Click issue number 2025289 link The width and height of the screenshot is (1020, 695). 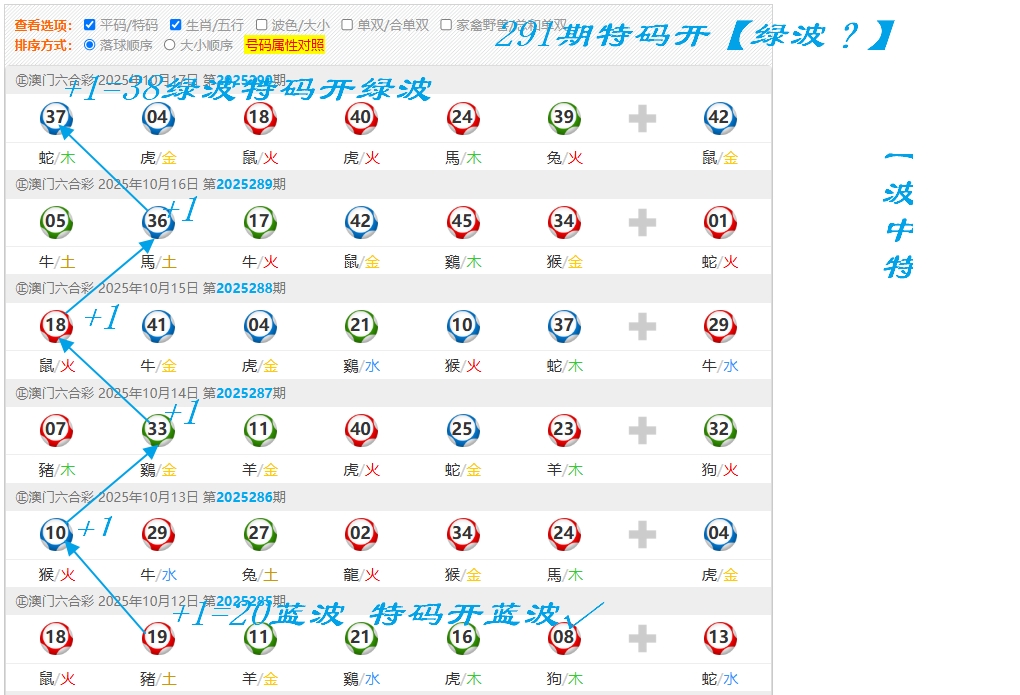(x=244, y=184)
